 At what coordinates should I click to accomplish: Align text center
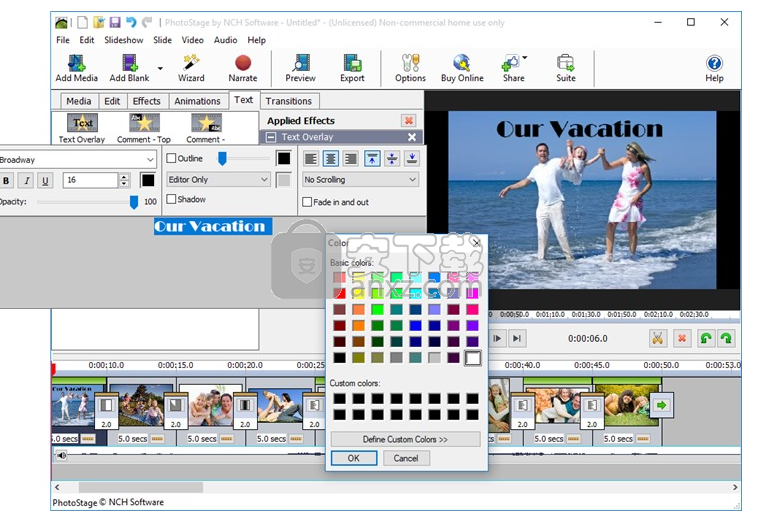[x=331, y=159]
